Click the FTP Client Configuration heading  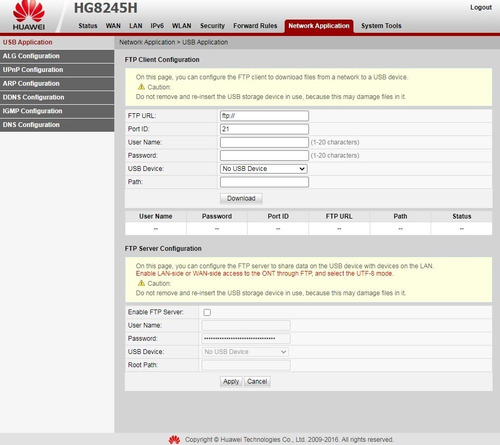coord(162,60)
